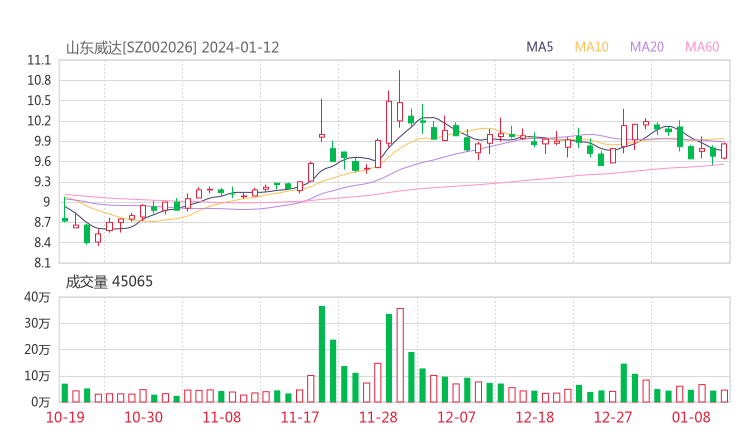
Task: Hide the MA20 line via its legend
Action: [647, 47]
